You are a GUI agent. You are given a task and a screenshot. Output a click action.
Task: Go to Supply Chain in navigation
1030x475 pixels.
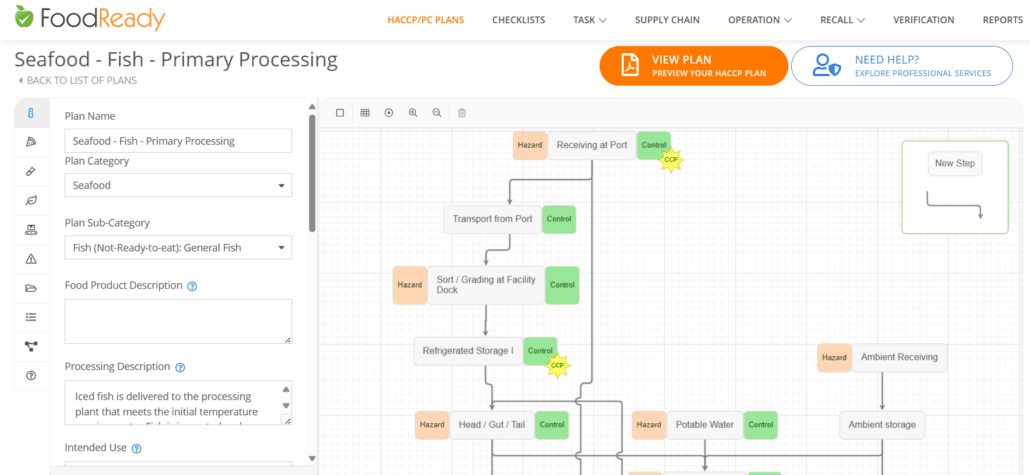667,20
